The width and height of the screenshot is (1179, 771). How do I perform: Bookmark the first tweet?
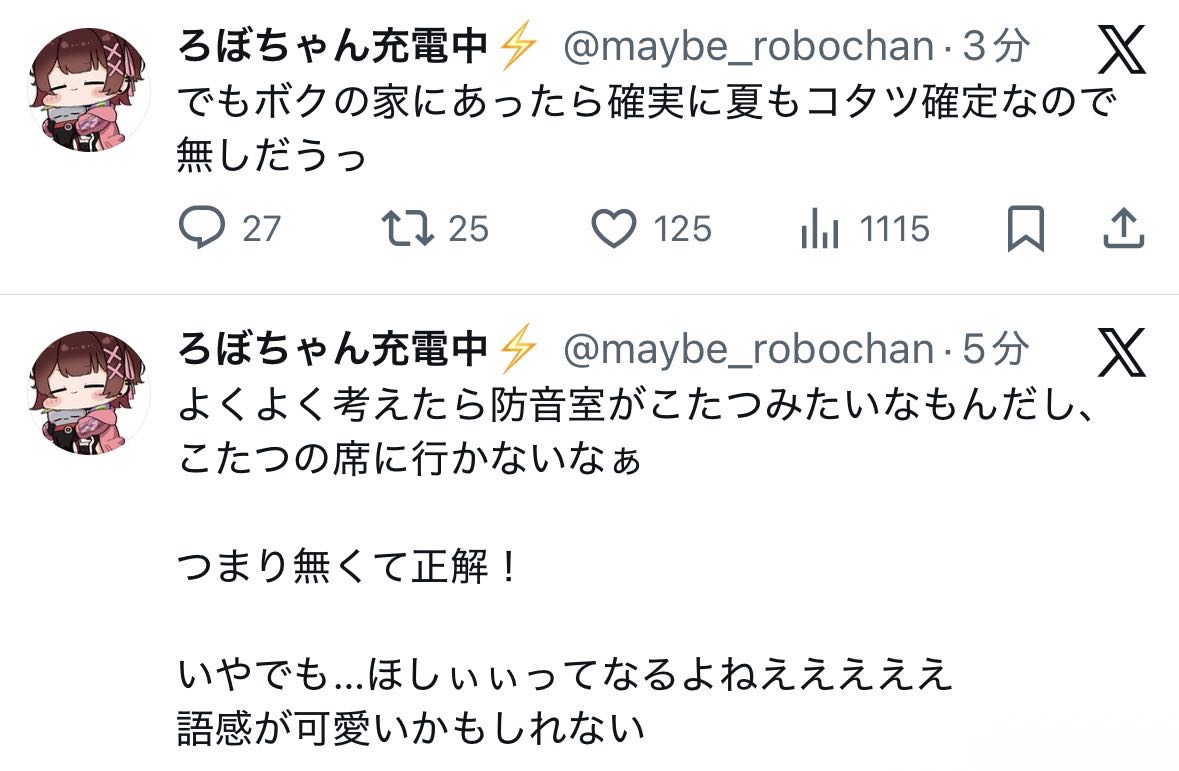pyautogui.click(x=1025, y=229)
